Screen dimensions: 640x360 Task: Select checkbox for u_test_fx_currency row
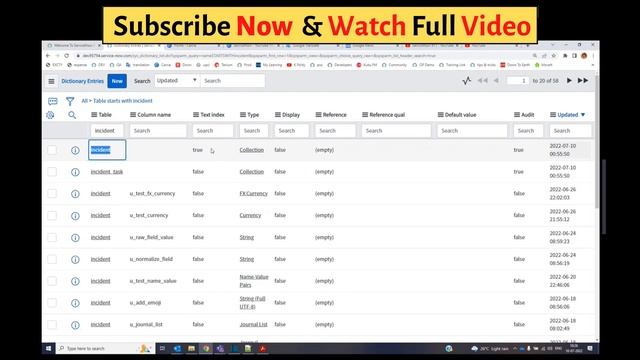52,193
